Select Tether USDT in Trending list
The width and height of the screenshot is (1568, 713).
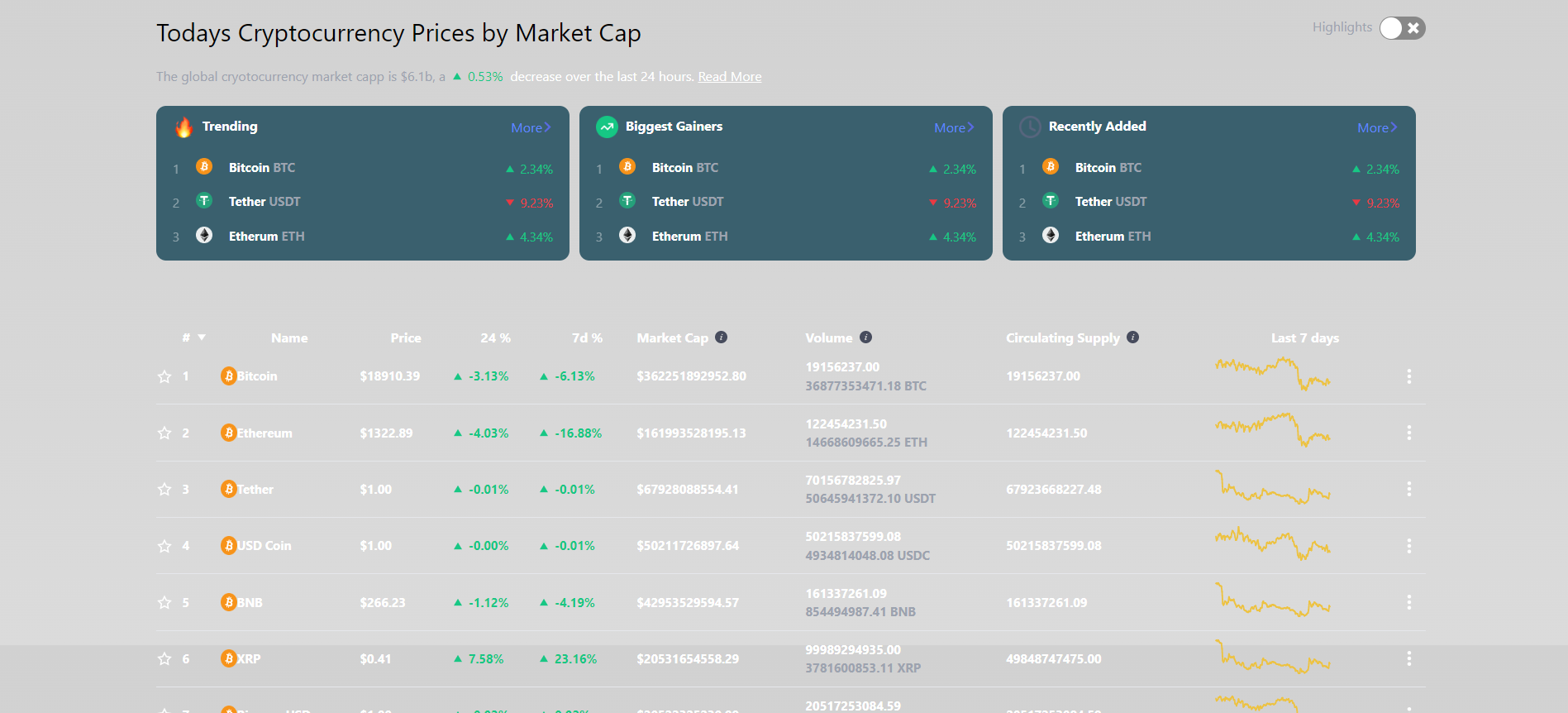[x=265, y=201]
